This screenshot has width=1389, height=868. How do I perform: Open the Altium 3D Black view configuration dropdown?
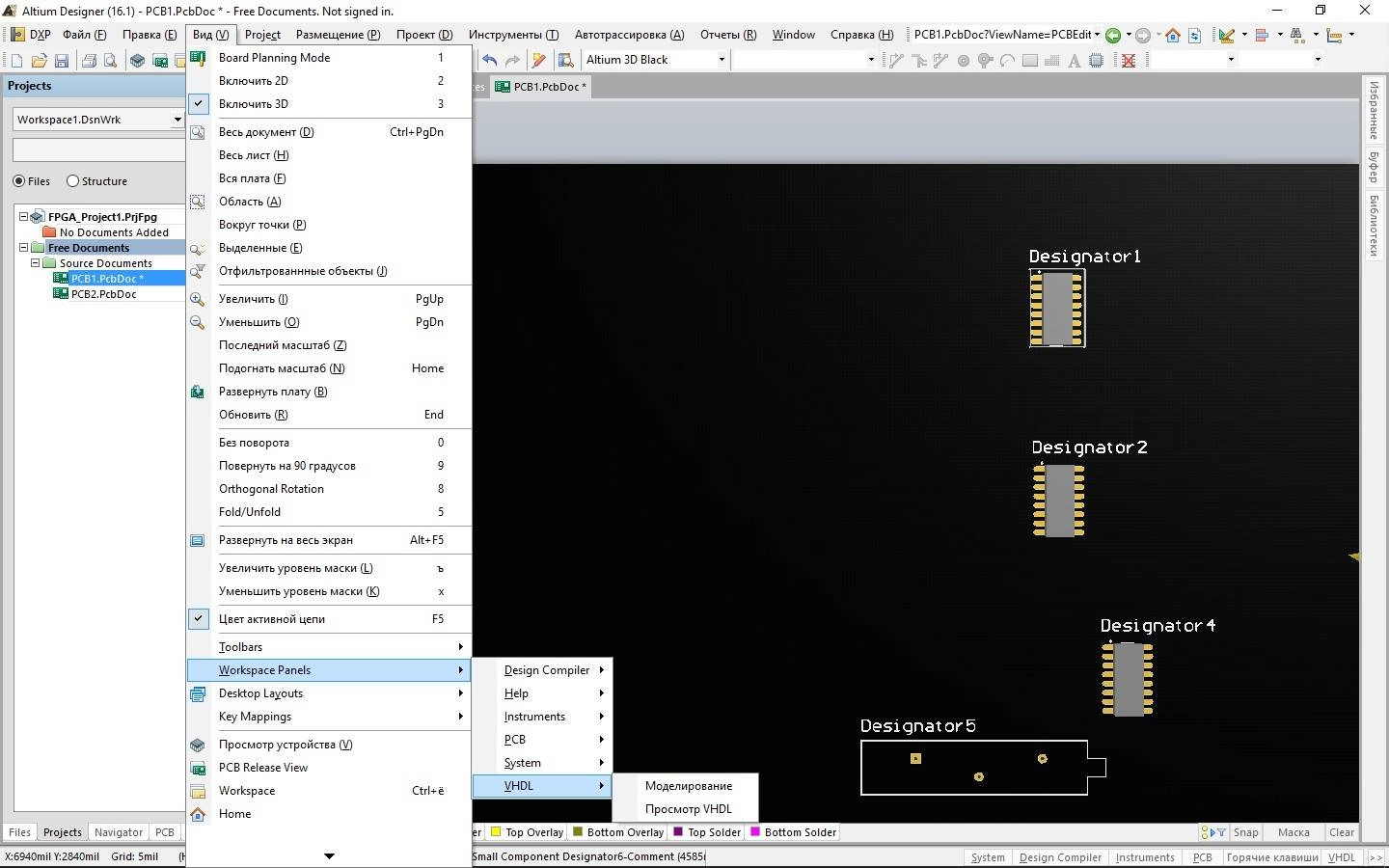point(721,60)
